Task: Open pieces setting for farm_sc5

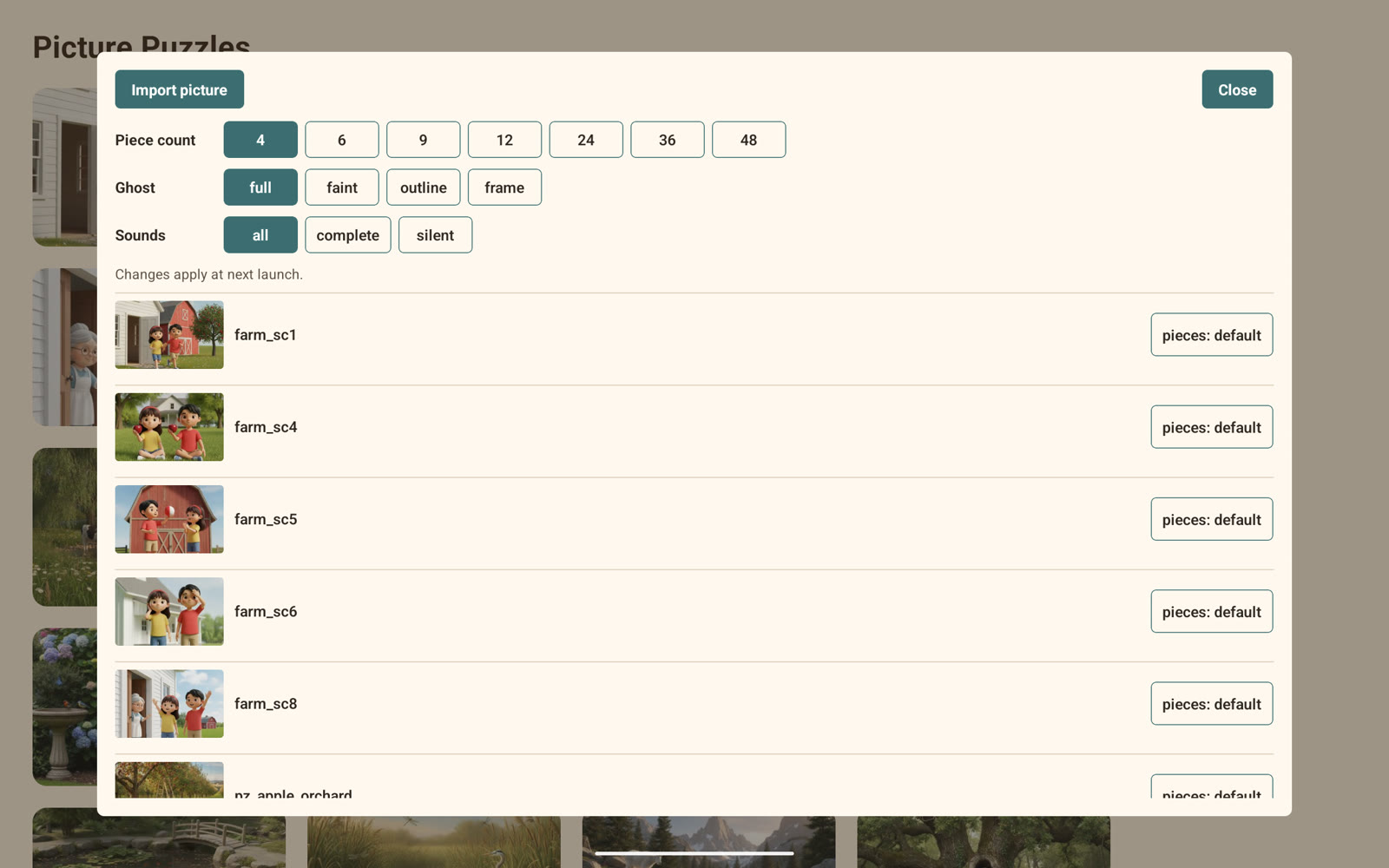Action: point(1212,519)
